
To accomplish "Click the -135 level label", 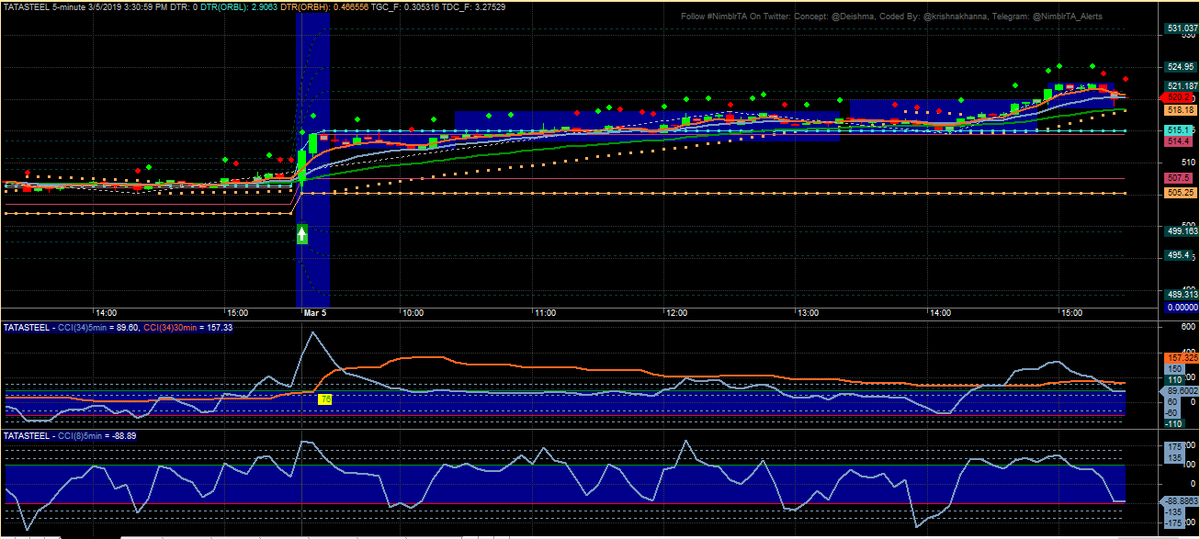I will coord(1175,511).
